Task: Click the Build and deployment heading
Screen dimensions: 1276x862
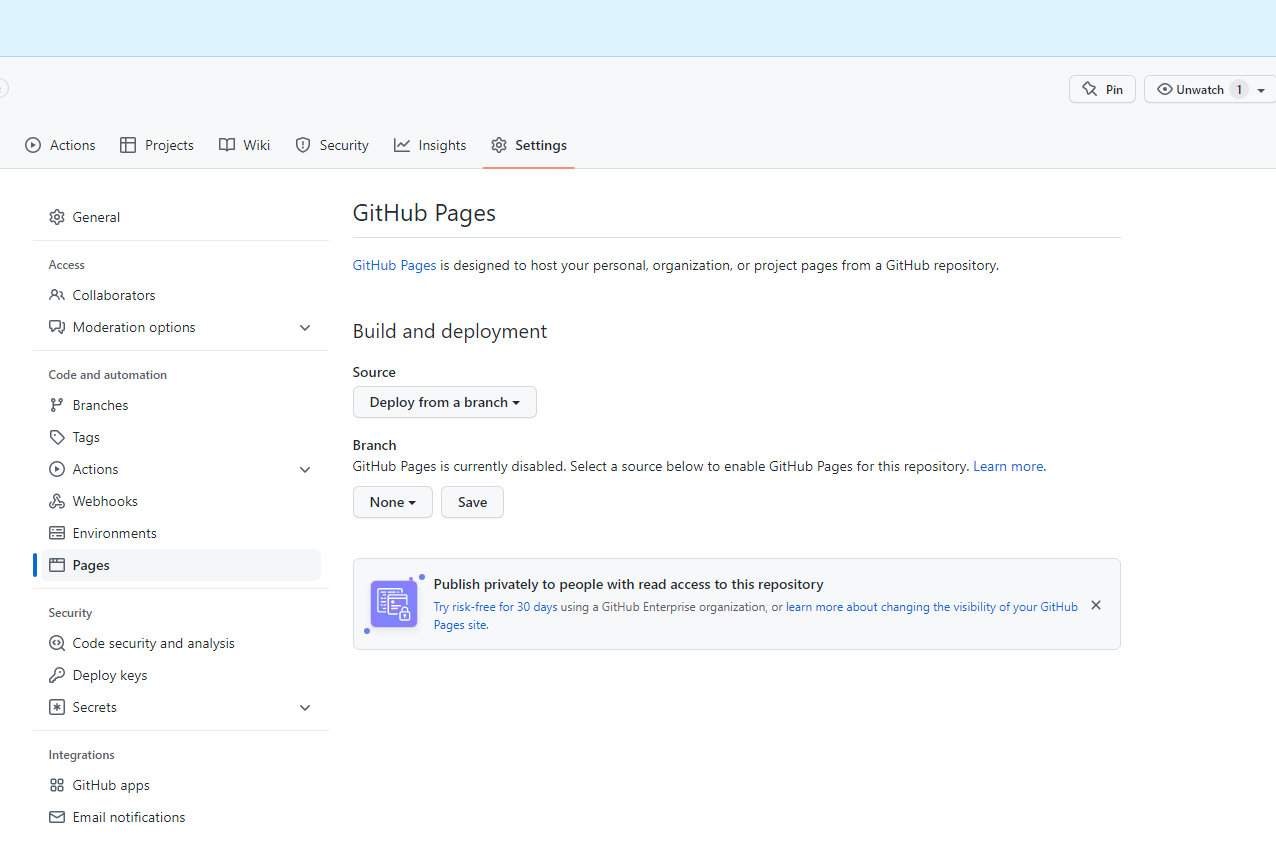Action: (x=450, y=331)
